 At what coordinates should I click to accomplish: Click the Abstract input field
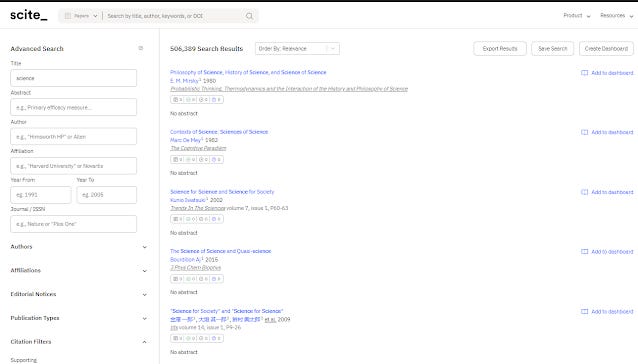click(74, 107)
